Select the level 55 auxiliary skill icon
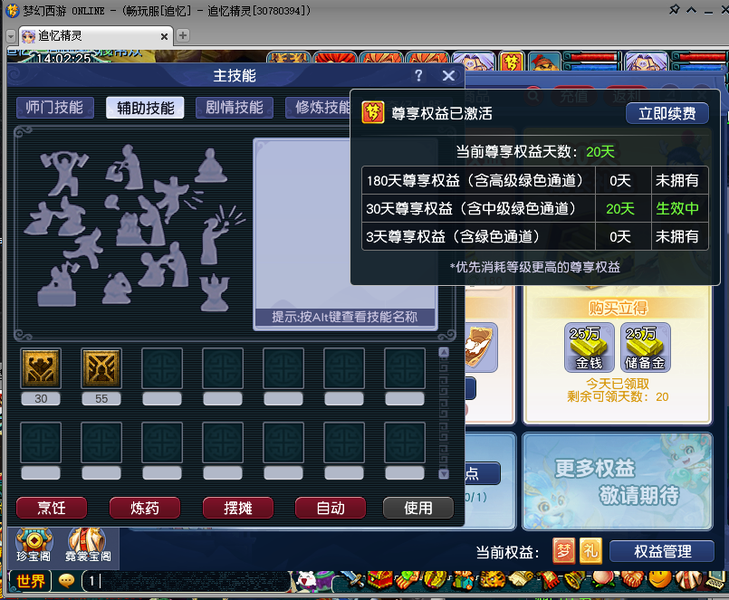729x600 pixels. 101,368
